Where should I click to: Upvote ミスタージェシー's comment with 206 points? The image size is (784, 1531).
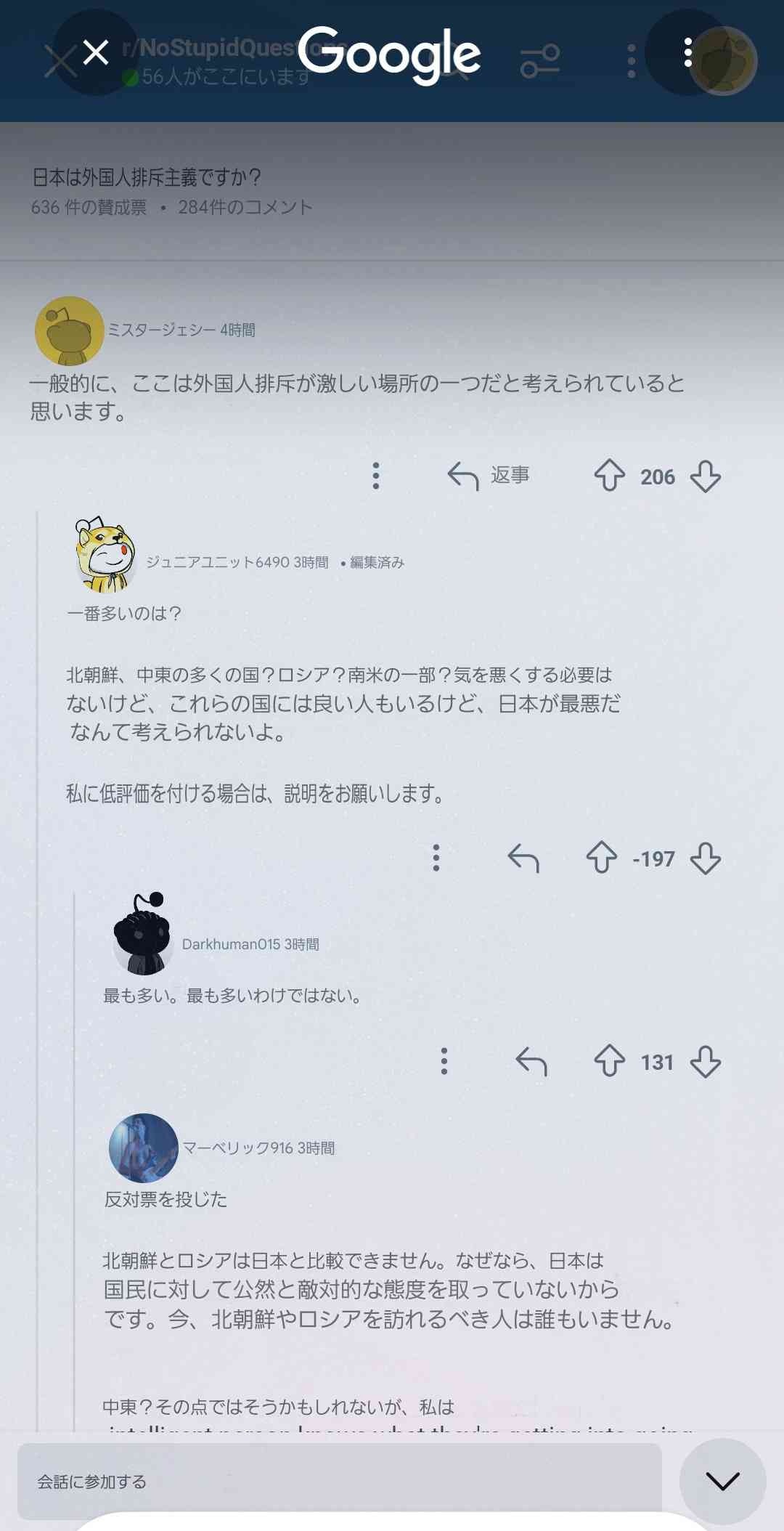[609, 476]
